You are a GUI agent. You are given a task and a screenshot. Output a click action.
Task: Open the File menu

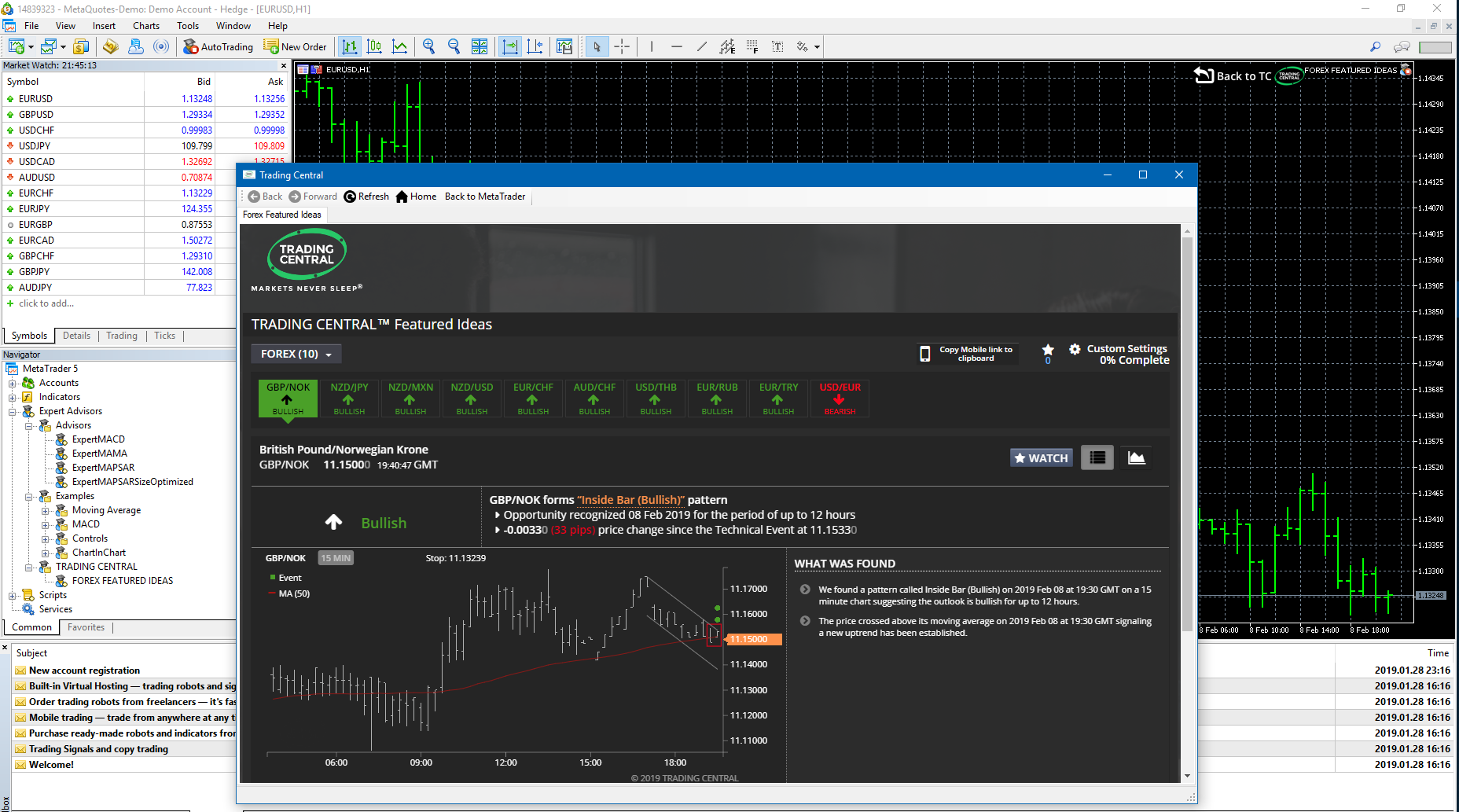(x=31, y=26)
